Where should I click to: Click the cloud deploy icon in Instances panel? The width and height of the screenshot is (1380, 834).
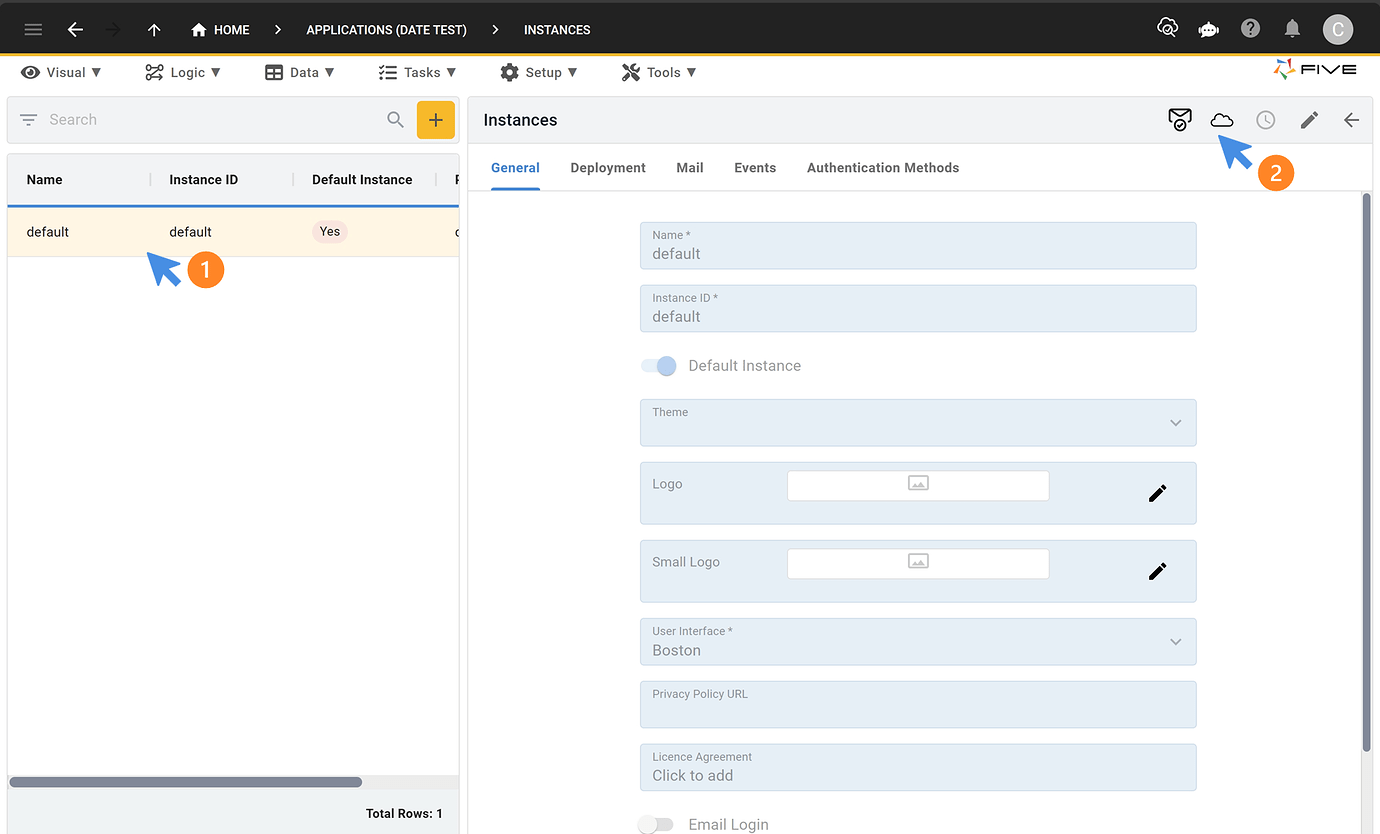click(1222, 119)
